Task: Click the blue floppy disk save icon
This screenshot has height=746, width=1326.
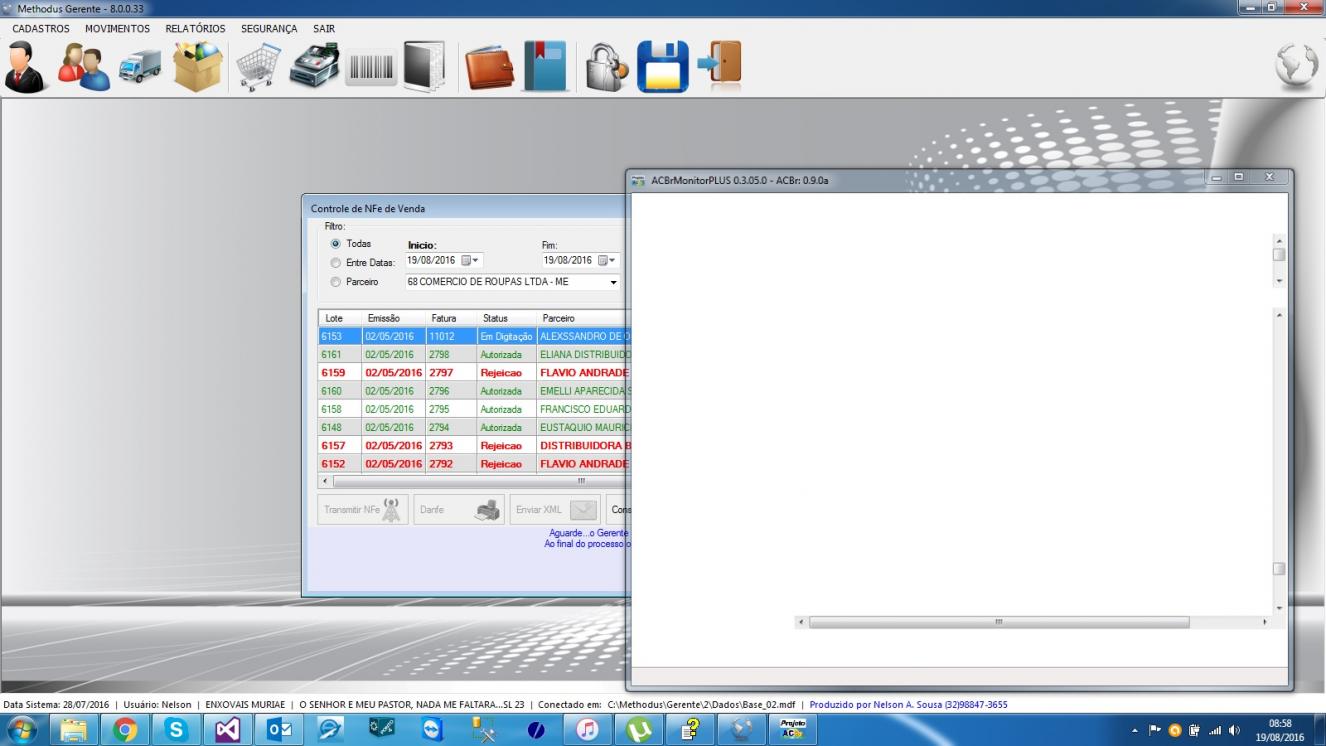Action: pos(663,67)
